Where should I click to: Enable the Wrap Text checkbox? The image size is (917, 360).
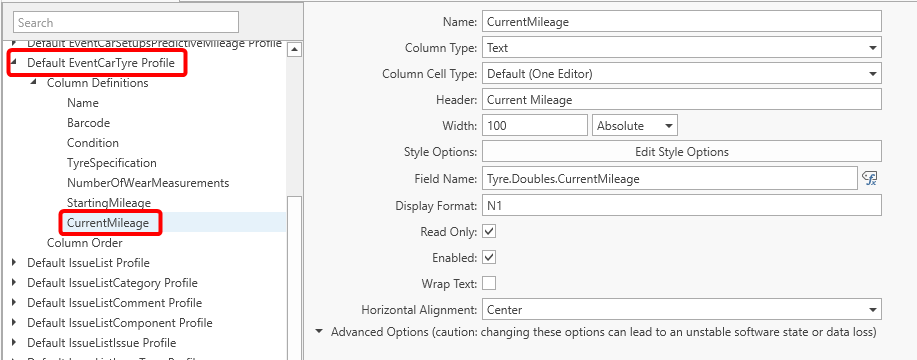[x=489, y=283]
